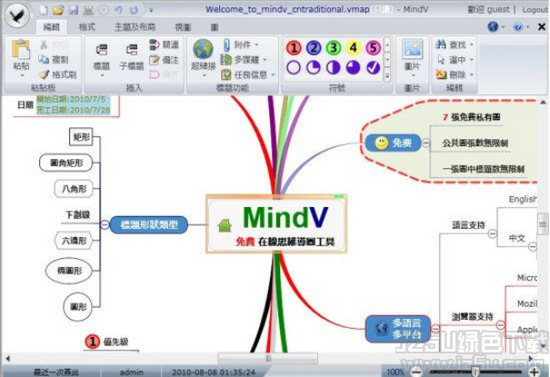The width and height of the screenshot is (550, 377).
Task: Click the zoom in plus button
Action: [x=535, y=371]
